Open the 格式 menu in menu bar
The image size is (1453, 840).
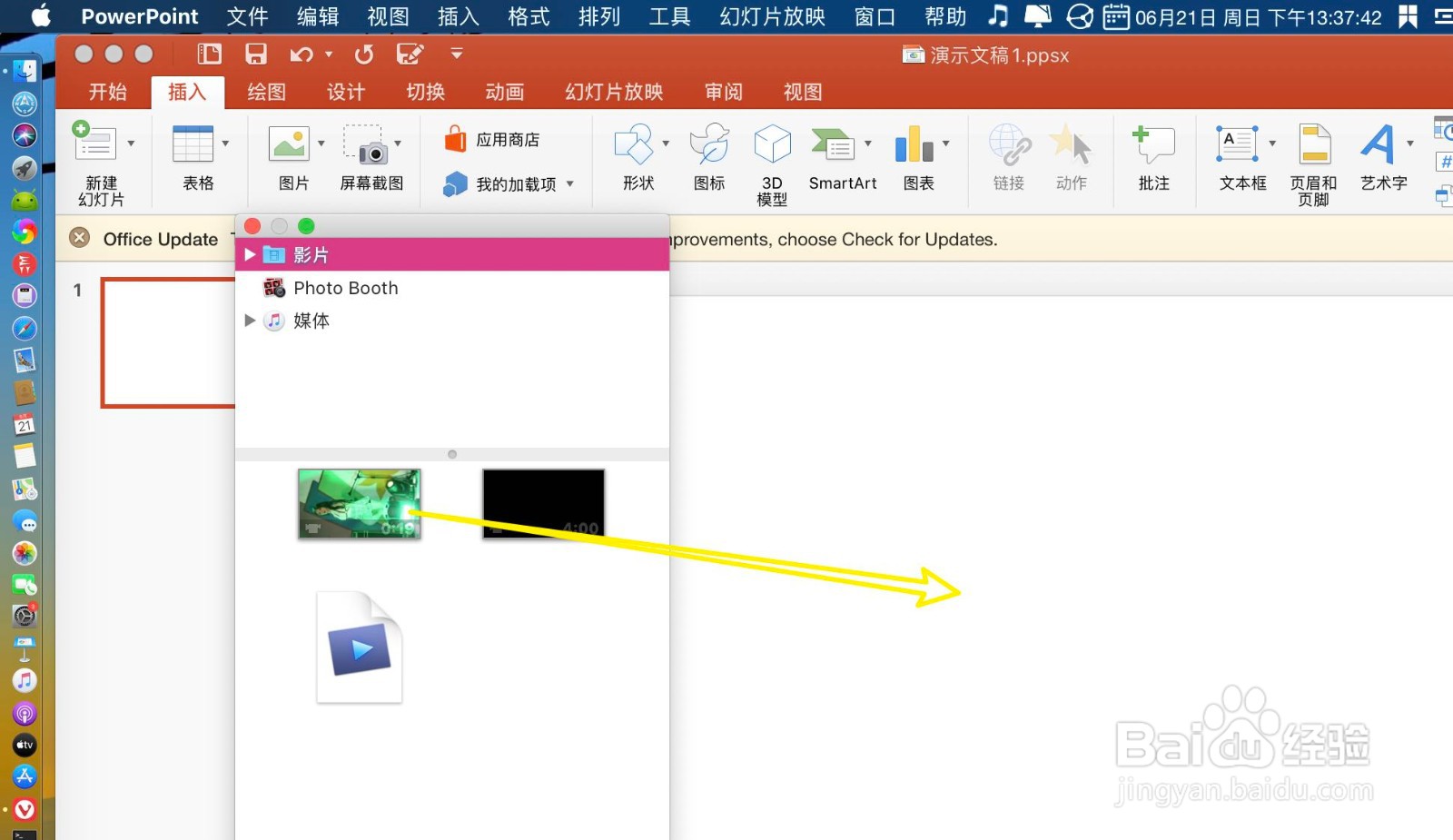[x=529, y=16]
